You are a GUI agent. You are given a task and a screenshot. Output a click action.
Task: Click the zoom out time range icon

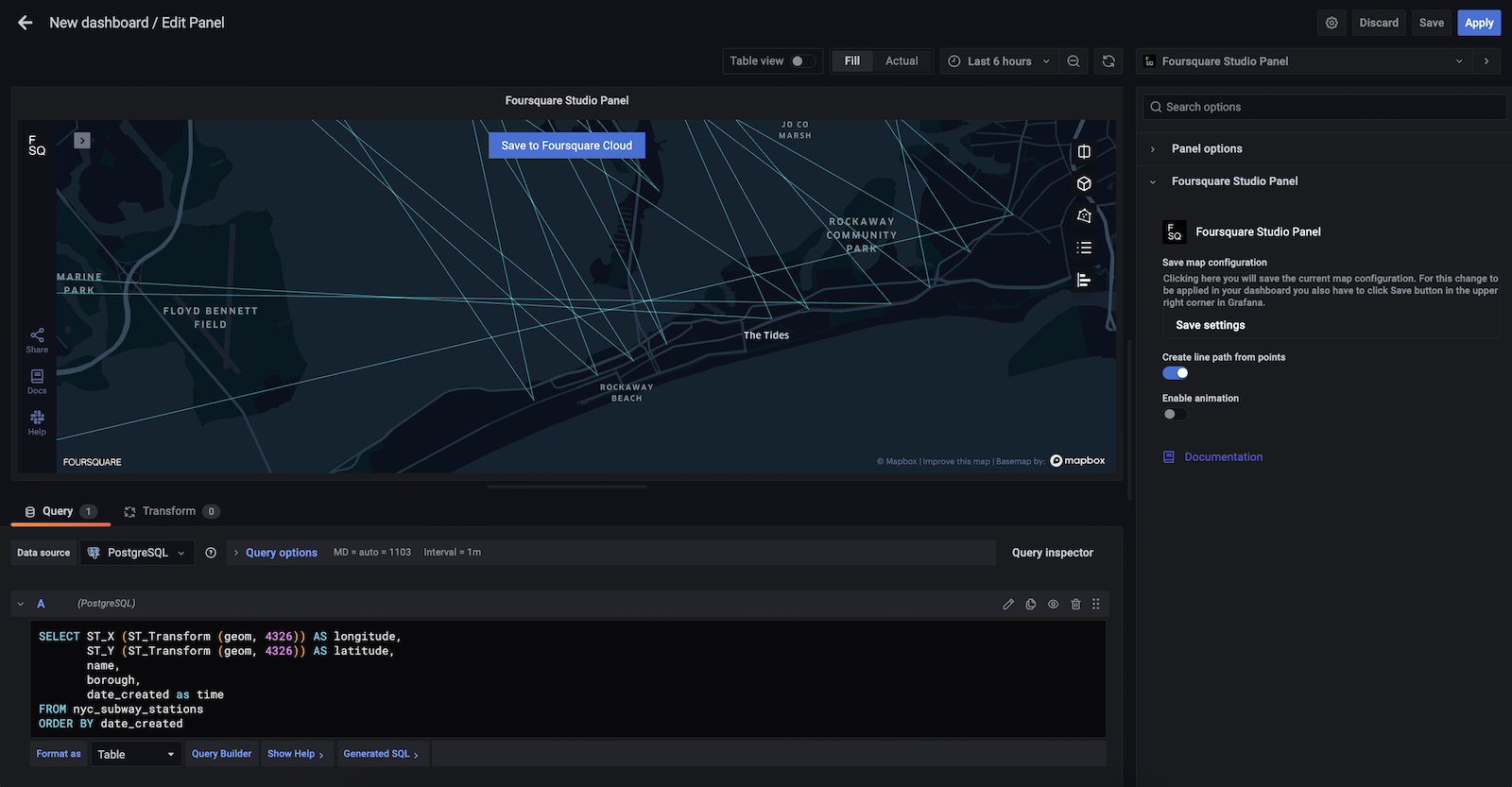pyautogui.click(x=1074, y=61)
